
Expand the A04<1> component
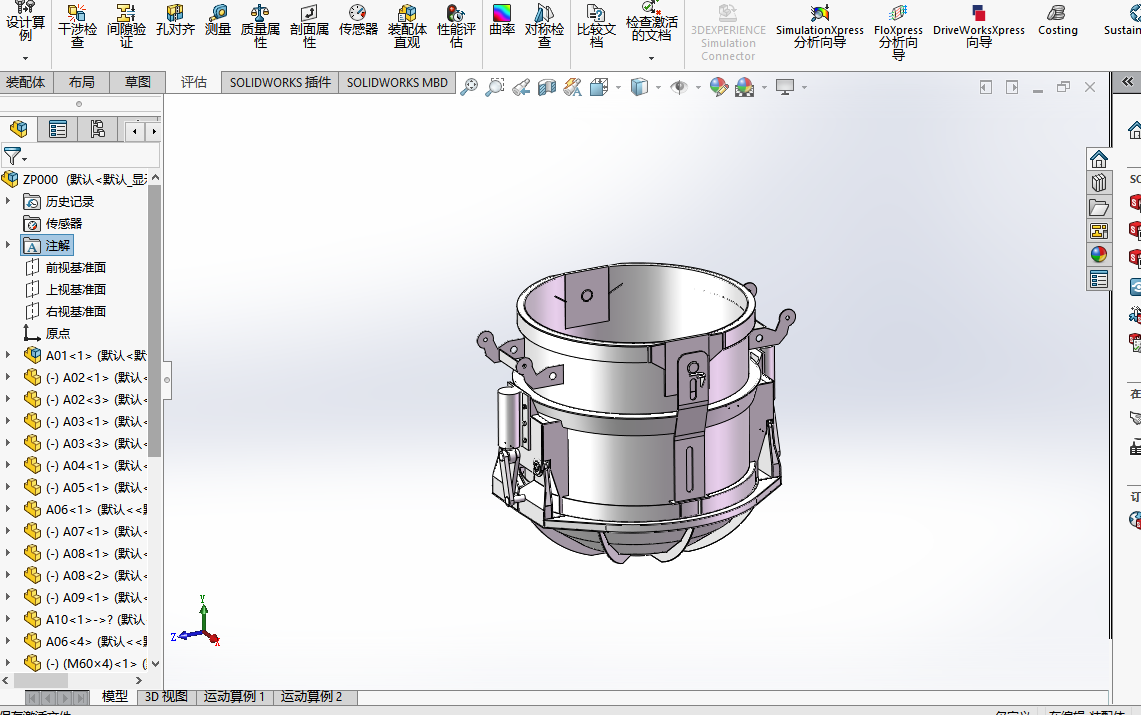pos(8,465)
